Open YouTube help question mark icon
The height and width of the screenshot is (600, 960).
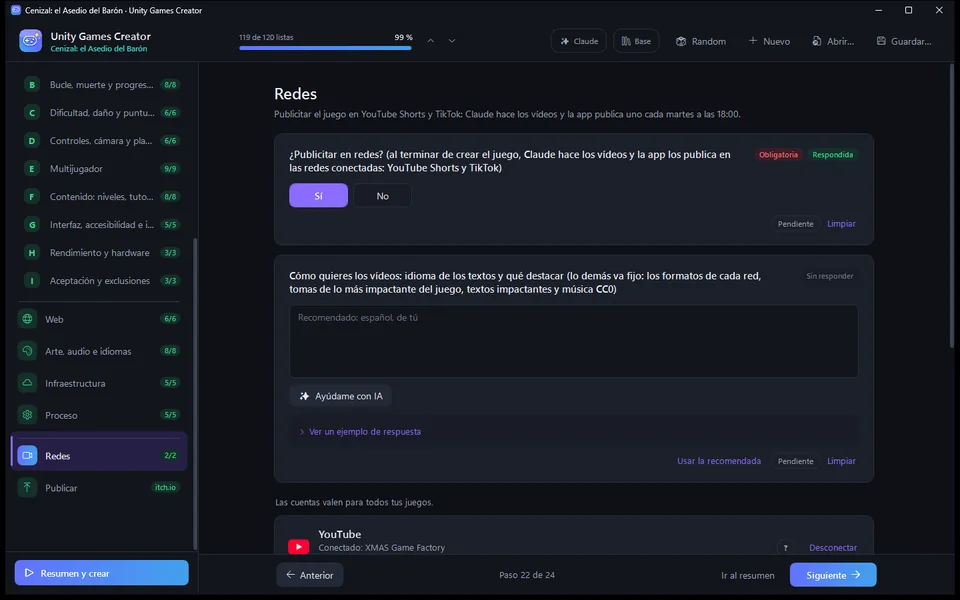(x=785, y=547)
